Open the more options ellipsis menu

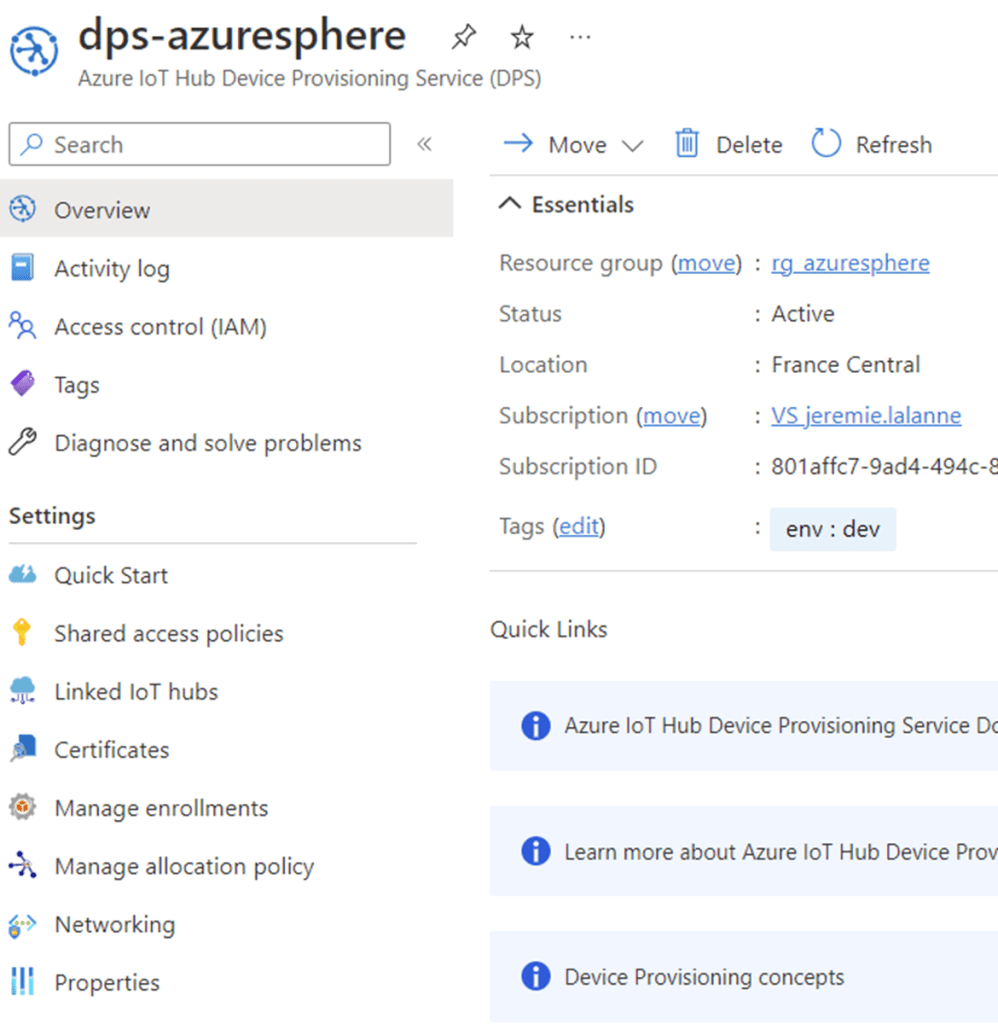click(579, 36)
